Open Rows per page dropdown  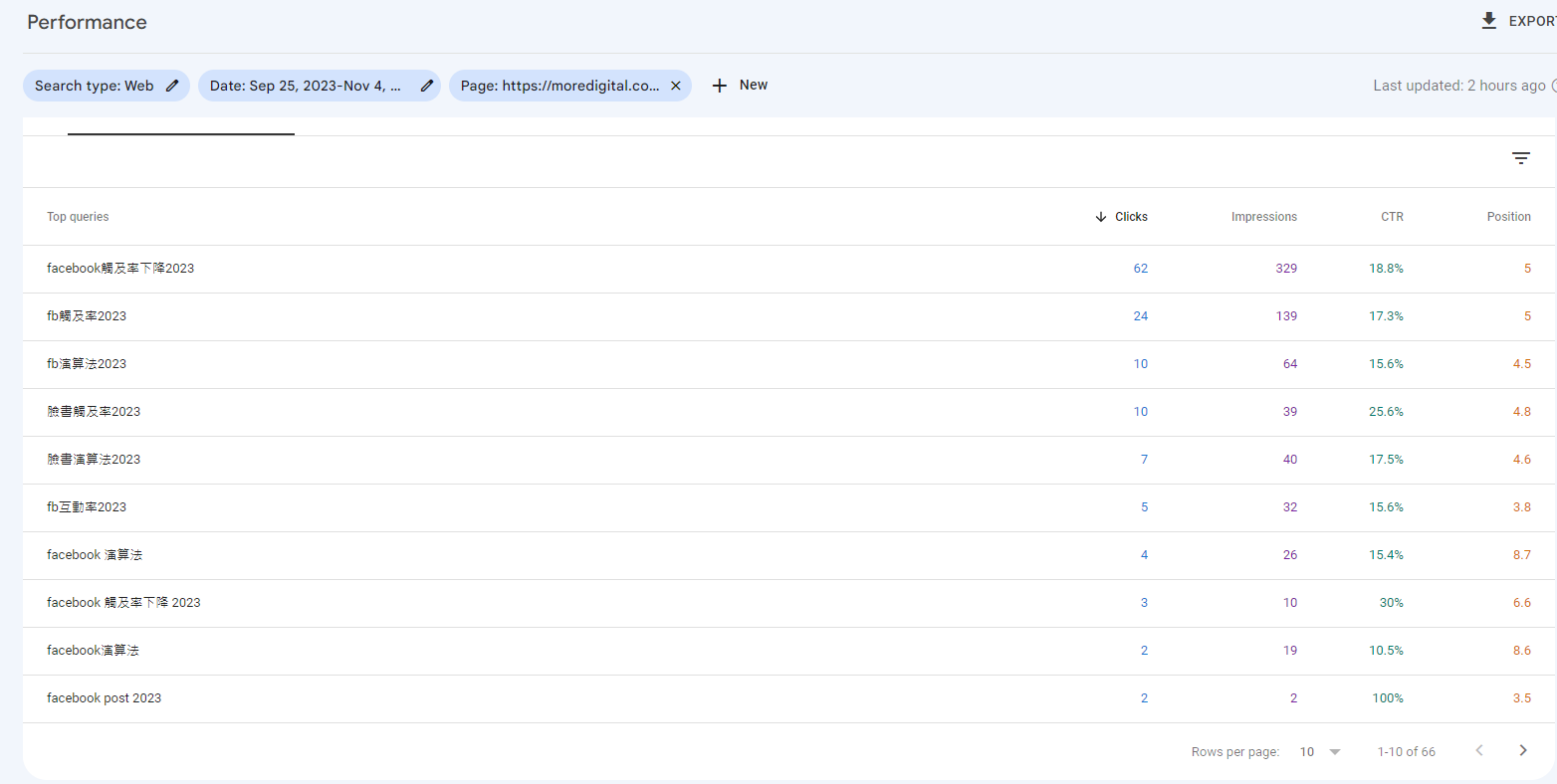(x=1320, y=752)
